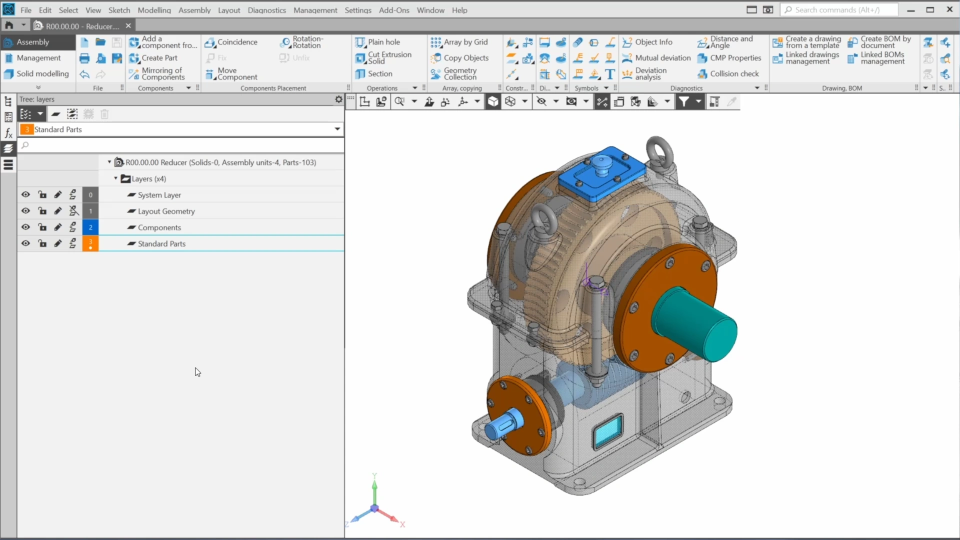Screen dimensions: 960x540
Task: Toggle visibility of the Components layer
Action: coord(26,227)
